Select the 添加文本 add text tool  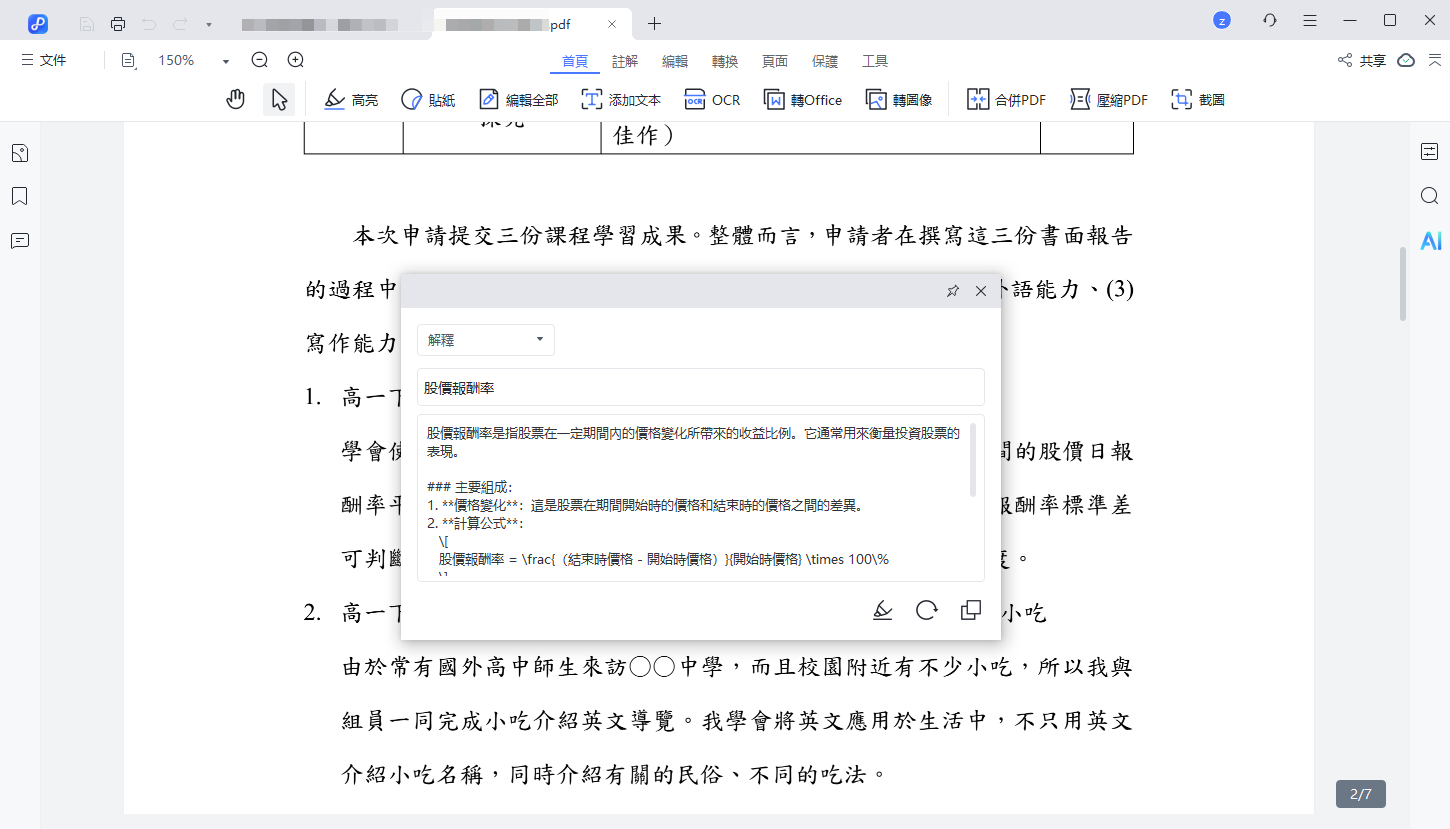620,99
